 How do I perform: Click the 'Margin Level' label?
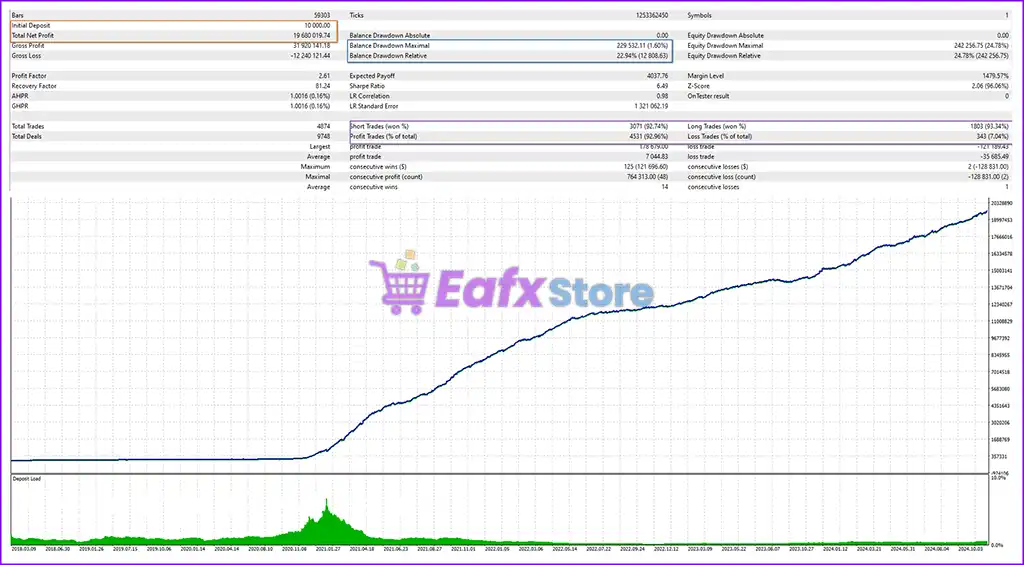705,76
